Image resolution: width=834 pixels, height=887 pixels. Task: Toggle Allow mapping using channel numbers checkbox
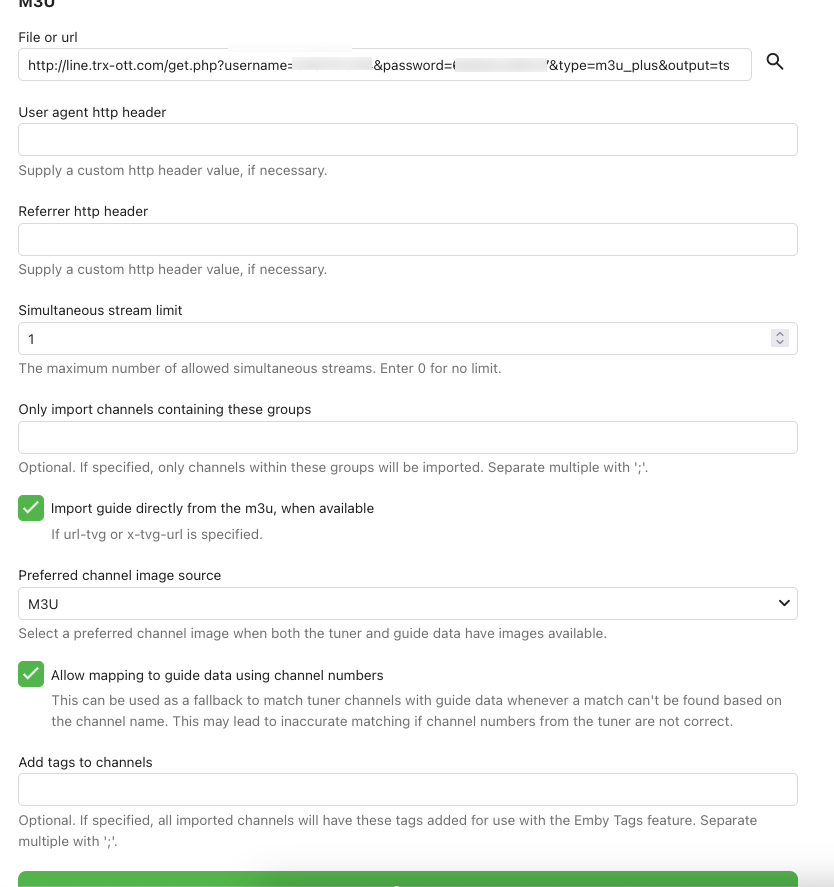point(31,675)
